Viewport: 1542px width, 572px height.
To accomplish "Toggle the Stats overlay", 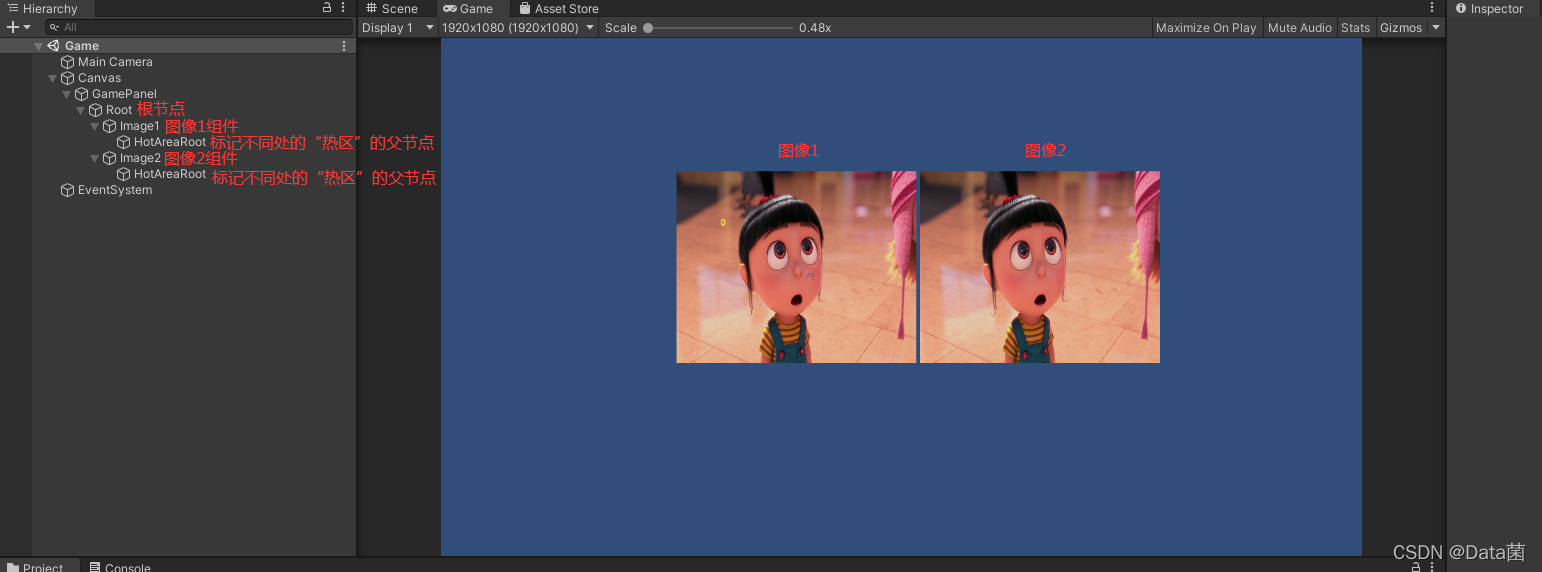I will pyautogui.click(x=1356, y=28).
